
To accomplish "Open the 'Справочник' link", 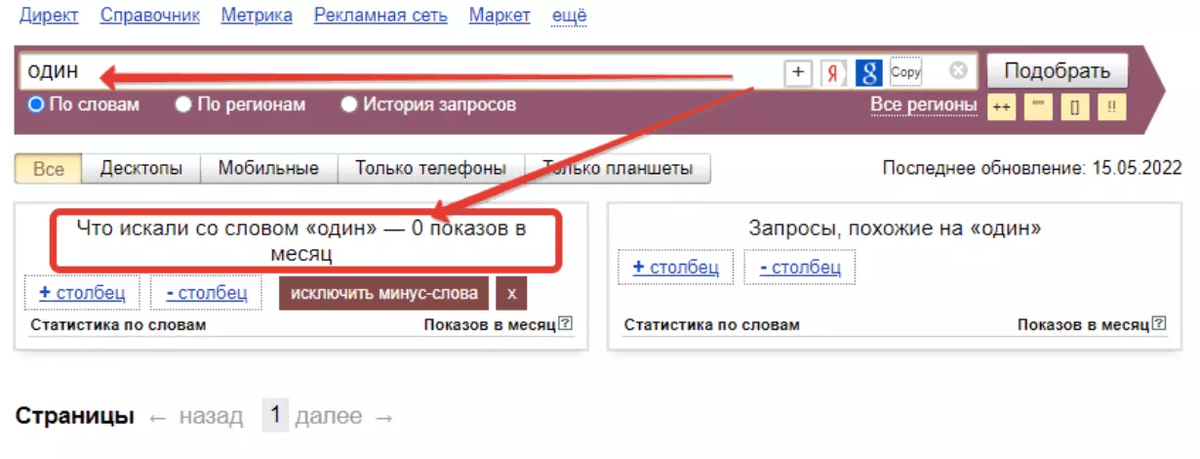I will [150, 16].
